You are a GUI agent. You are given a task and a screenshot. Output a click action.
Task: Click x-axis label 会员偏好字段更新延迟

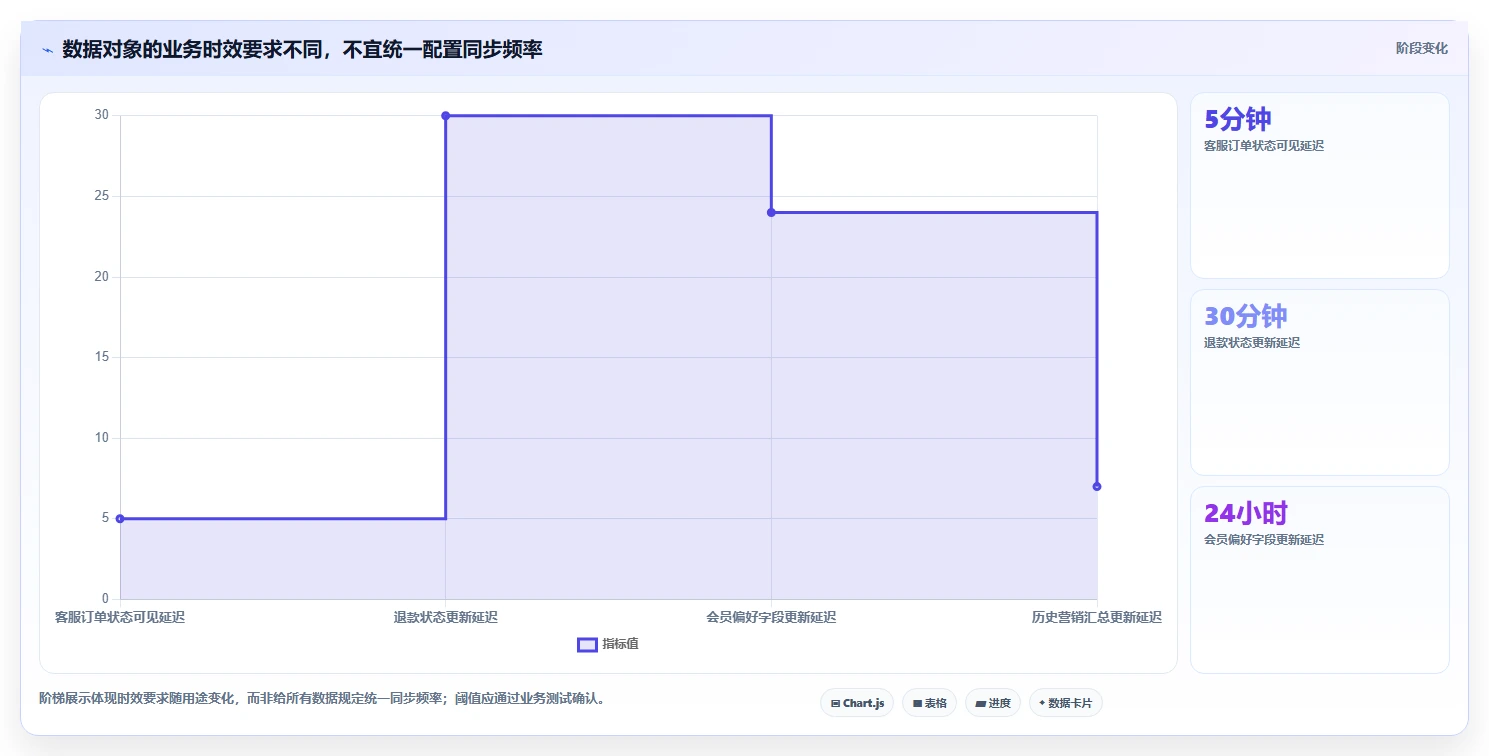(x=771, y=617)
